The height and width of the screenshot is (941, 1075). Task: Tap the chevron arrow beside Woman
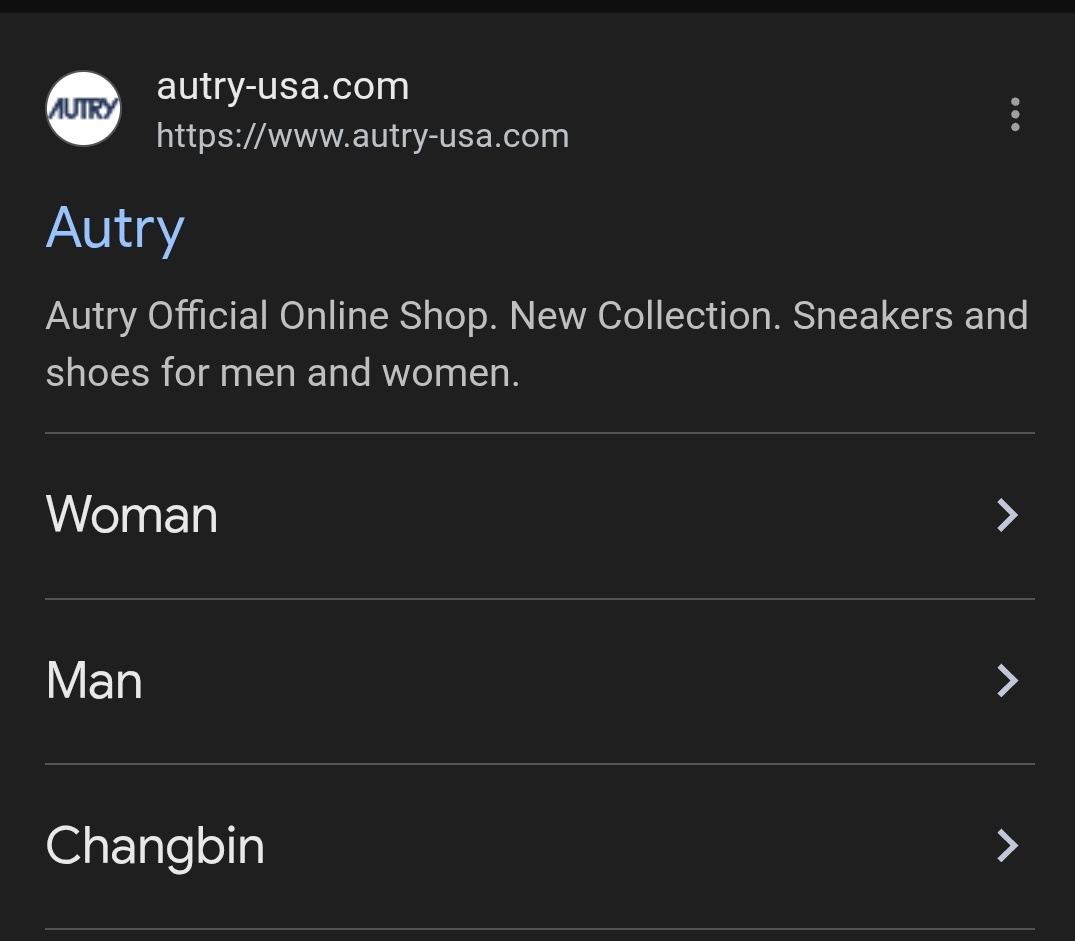tap(1007, 515)
